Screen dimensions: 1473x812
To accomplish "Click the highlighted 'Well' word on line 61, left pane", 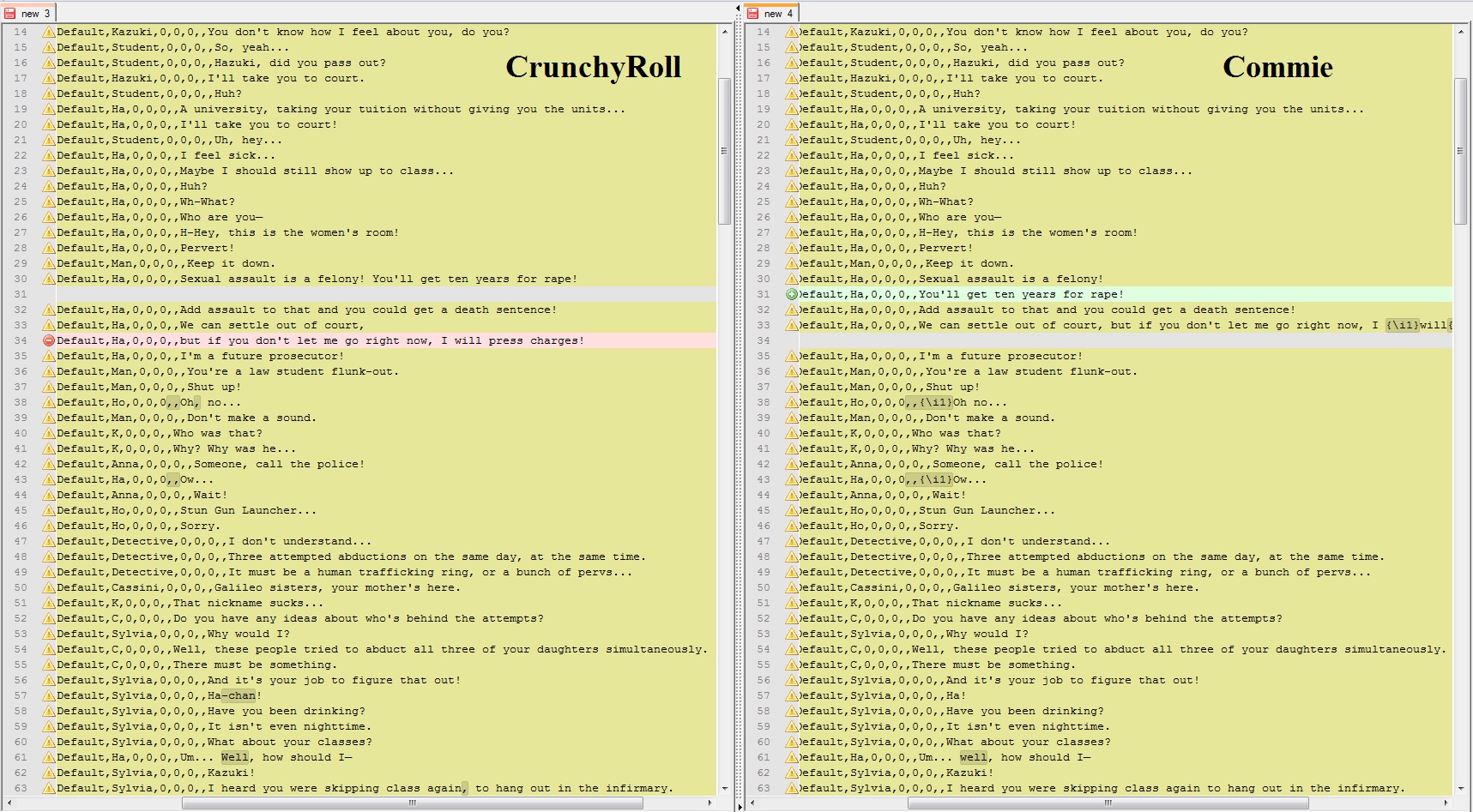I will pyautogui.click(x=235, y=757).
